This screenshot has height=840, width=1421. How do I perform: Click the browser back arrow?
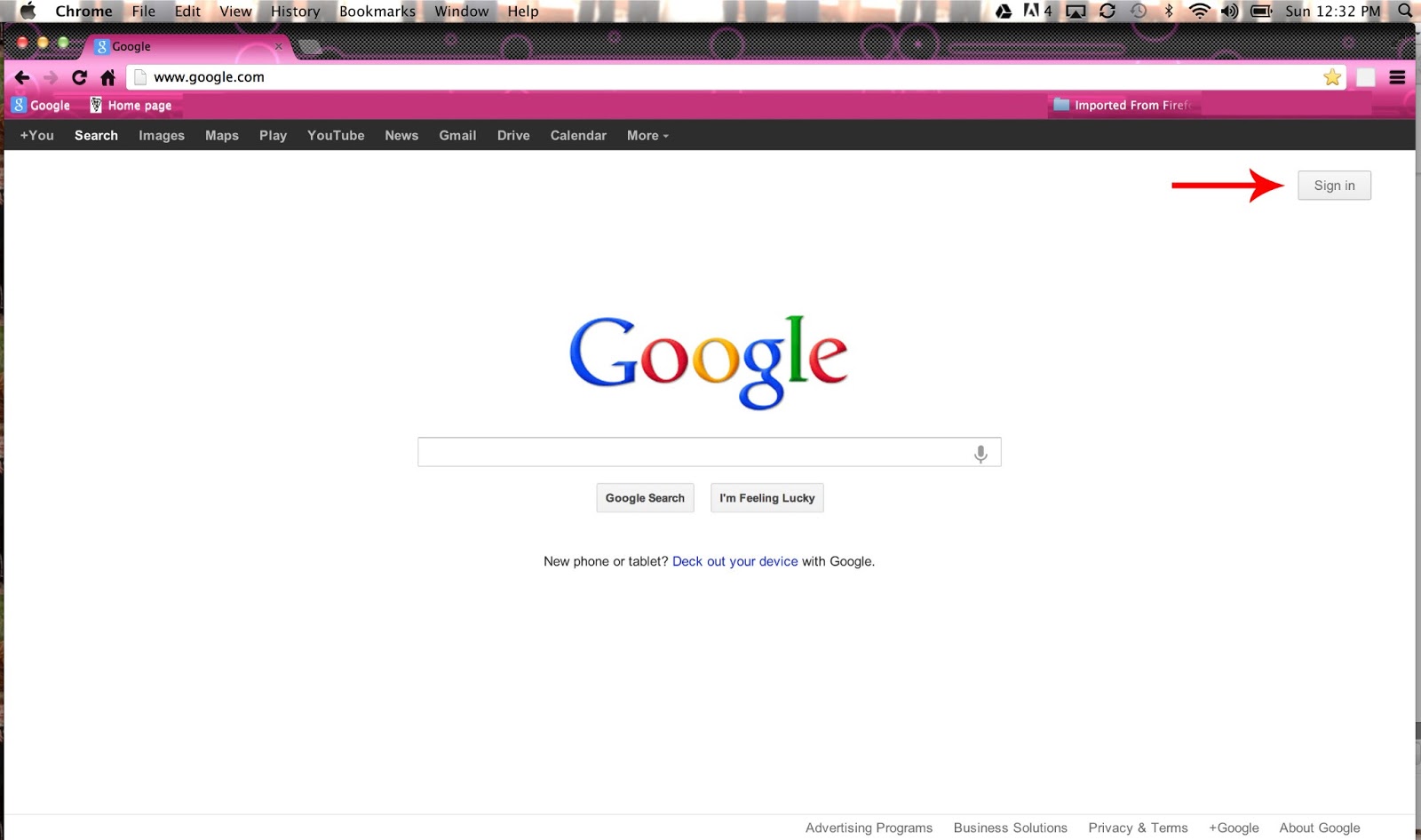coord(22,77)
